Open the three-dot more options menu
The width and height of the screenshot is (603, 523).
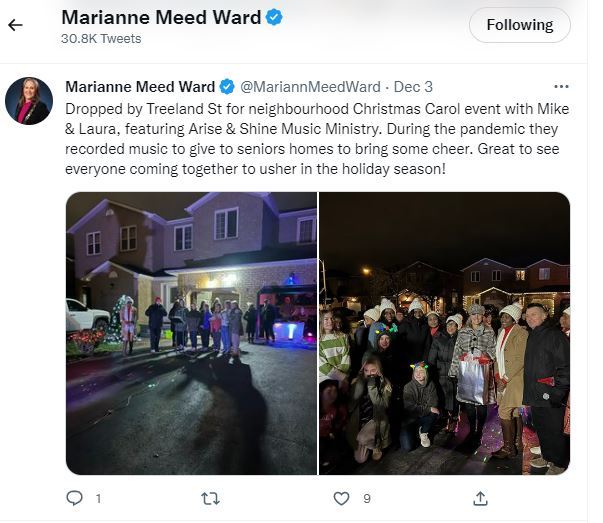coord(561,87)
